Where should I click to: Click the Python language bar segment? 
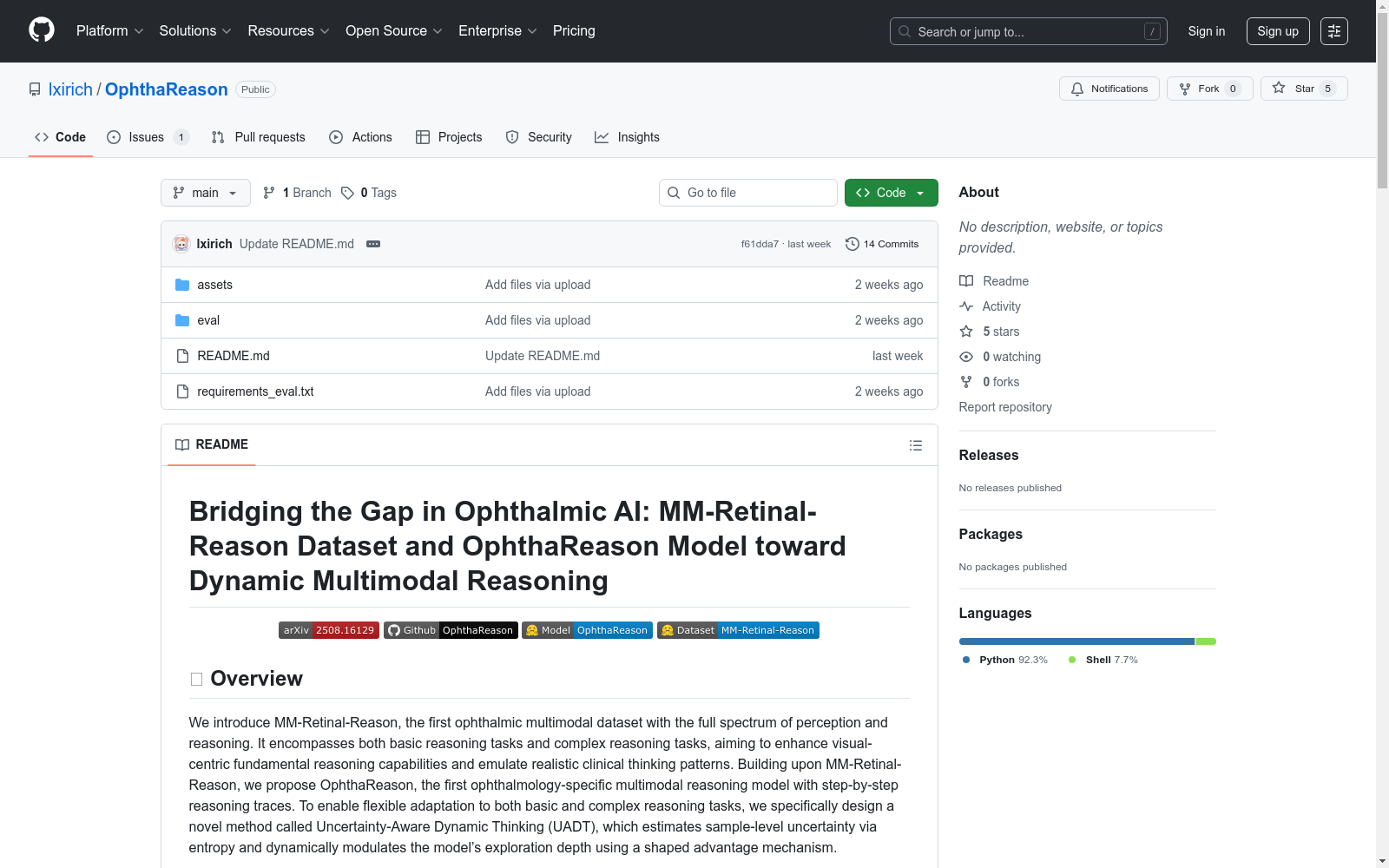coord(1077,641)
